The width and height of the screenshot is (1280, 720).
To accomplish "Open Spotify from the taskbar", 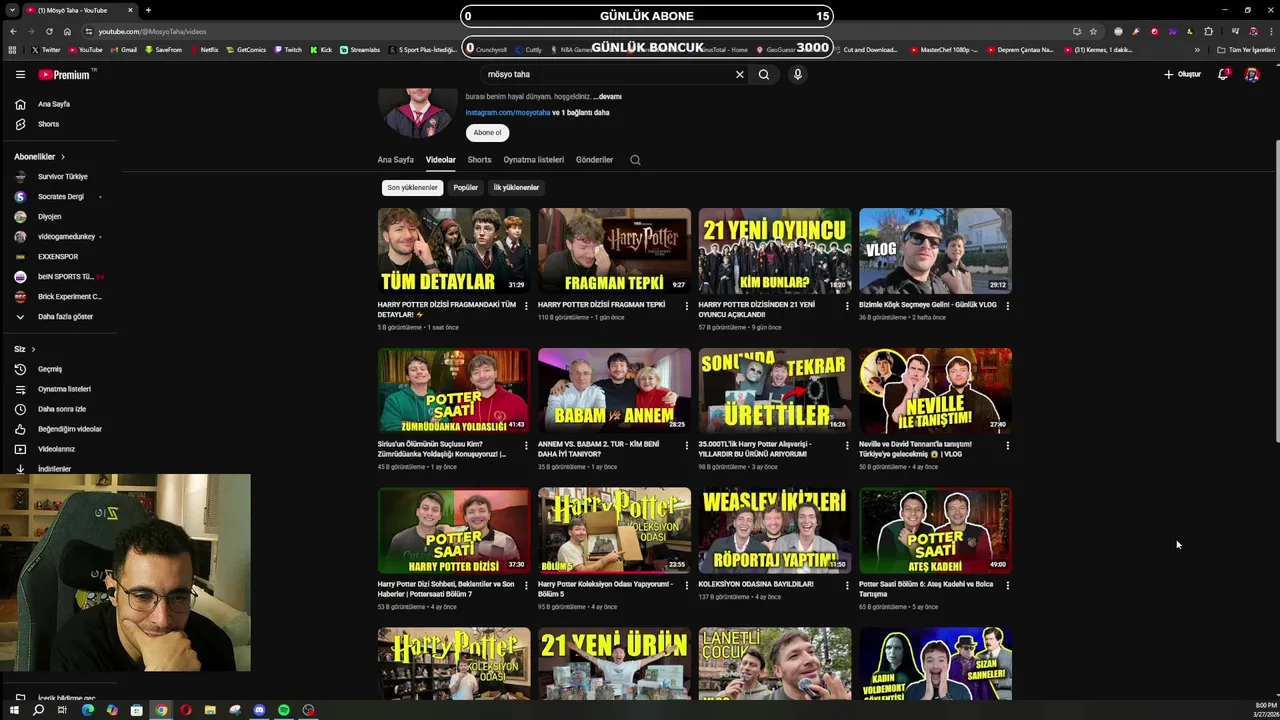I will 284,710.
